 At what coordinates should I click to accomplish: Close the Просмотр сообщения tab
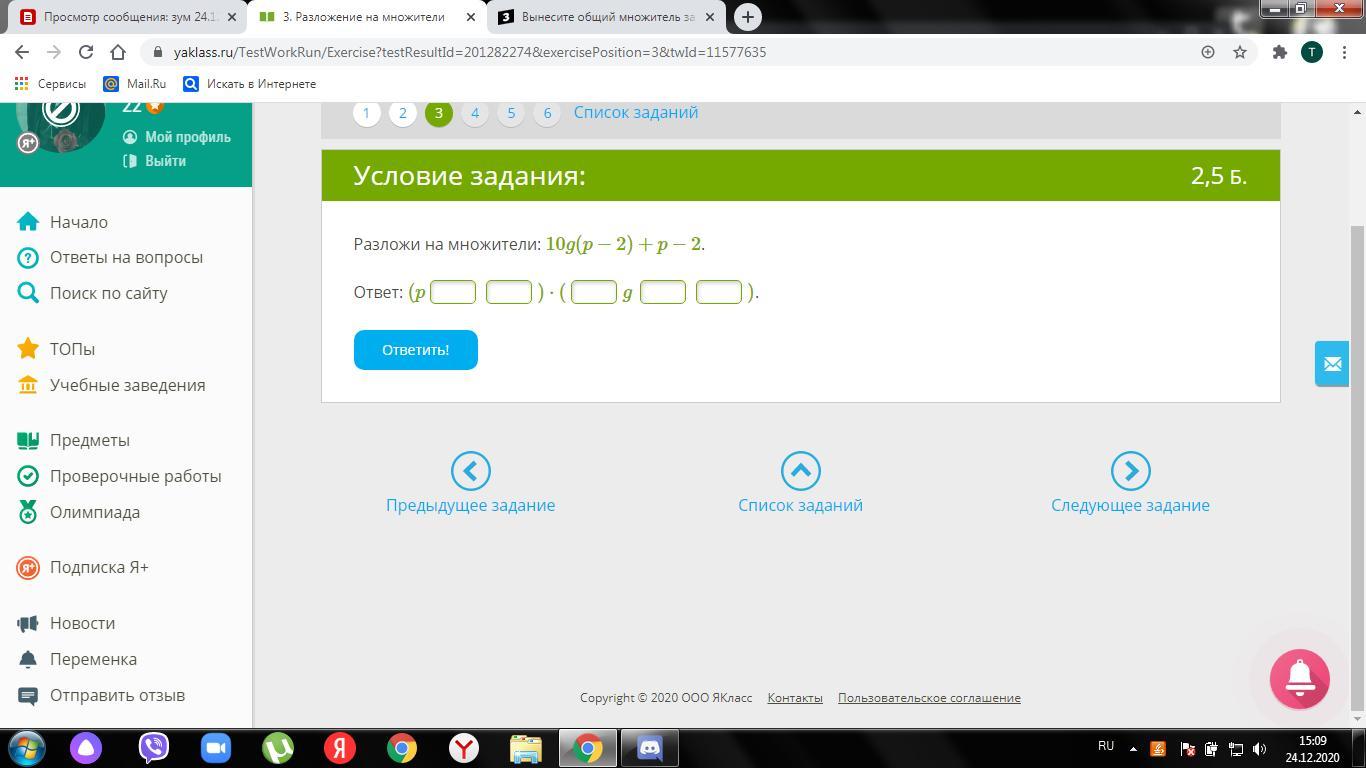click(x=232, y=17)
